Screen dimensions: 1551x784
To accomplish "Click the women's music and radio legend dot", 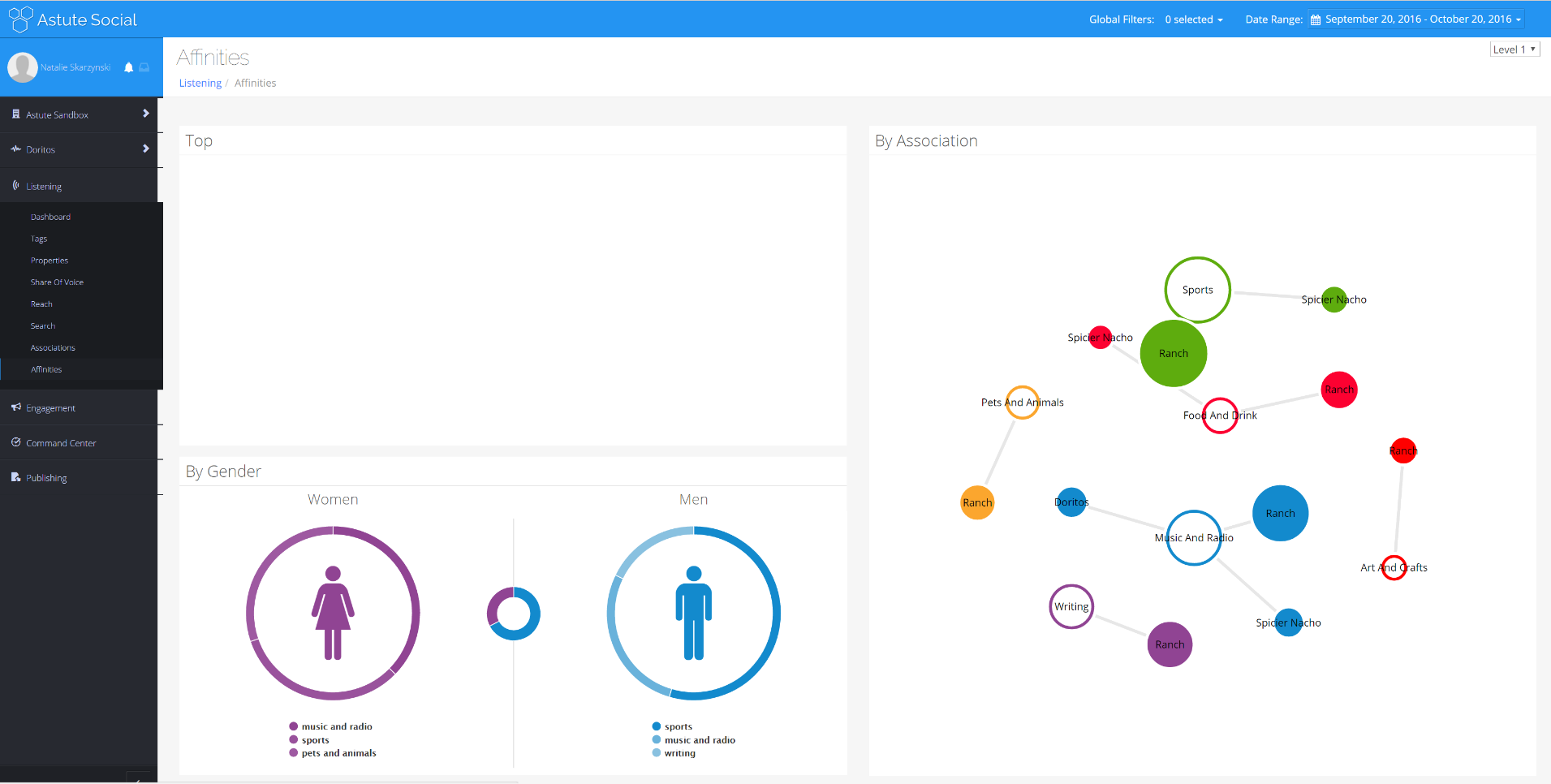I will tap(294, 726).
